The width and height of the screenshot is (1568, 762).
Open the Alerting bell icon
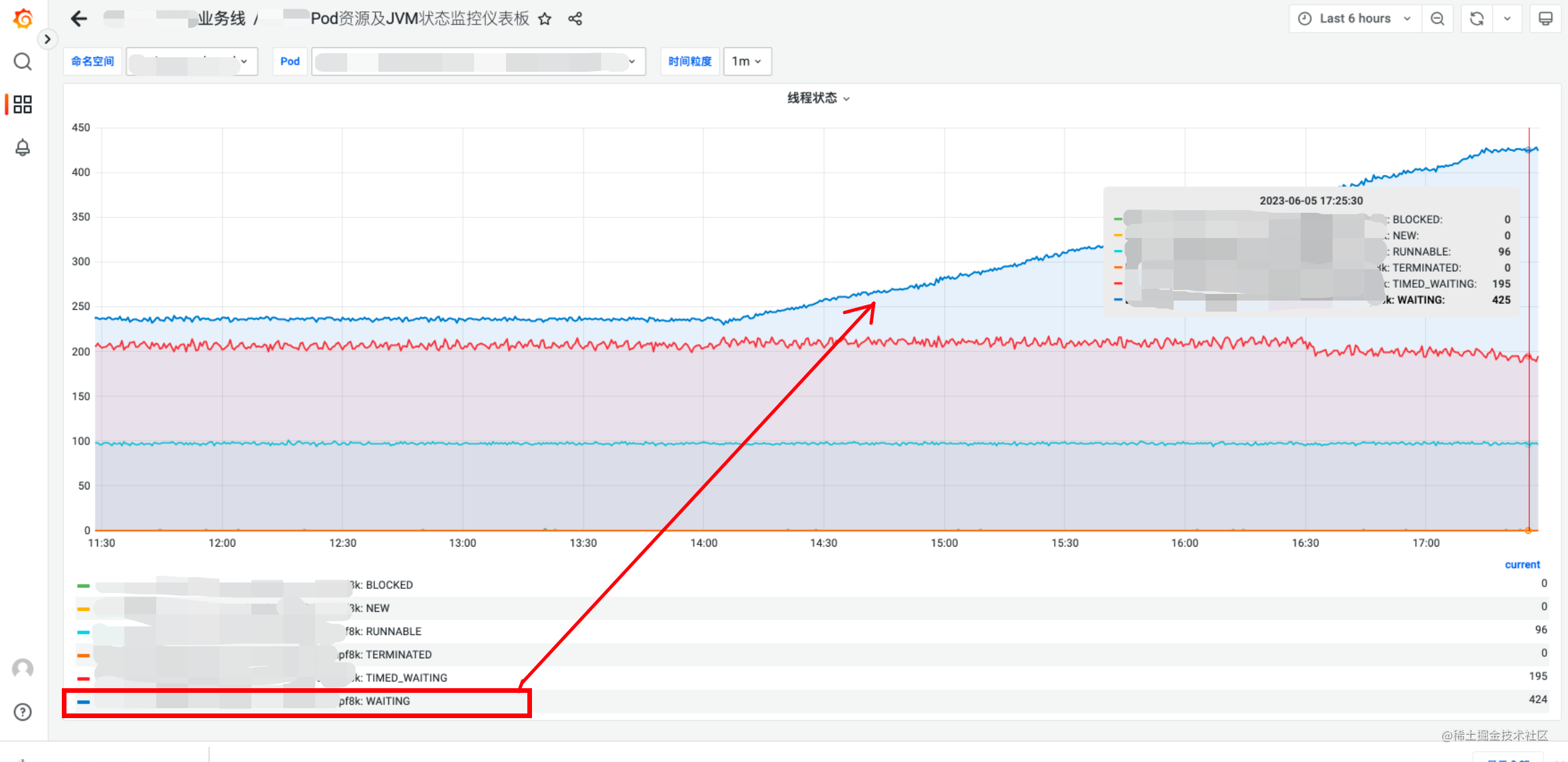point(23,148)
